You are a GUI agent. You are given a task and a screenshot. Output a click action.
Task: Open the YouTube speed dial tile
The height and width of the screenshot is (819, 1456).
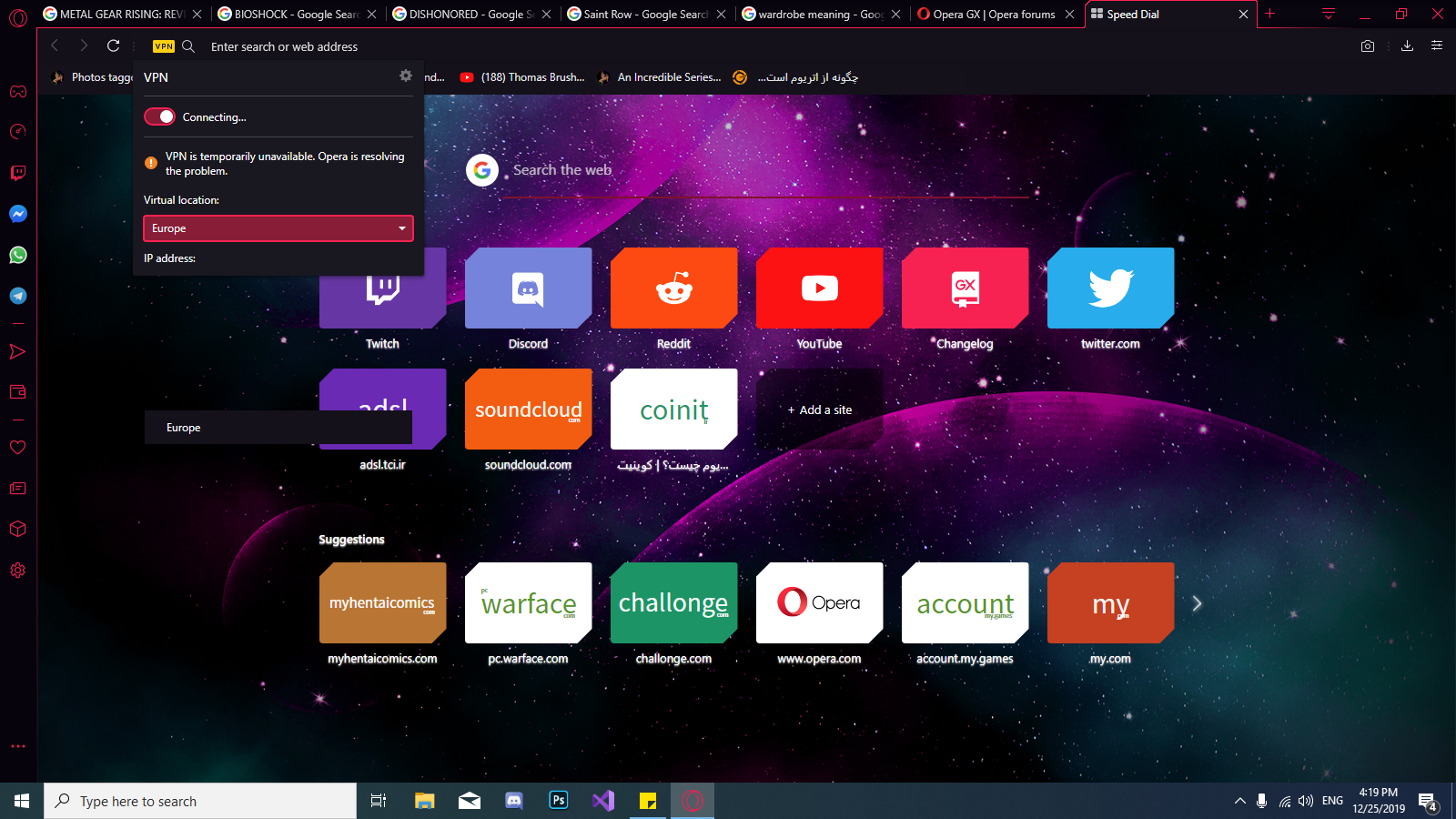[819, 288]
